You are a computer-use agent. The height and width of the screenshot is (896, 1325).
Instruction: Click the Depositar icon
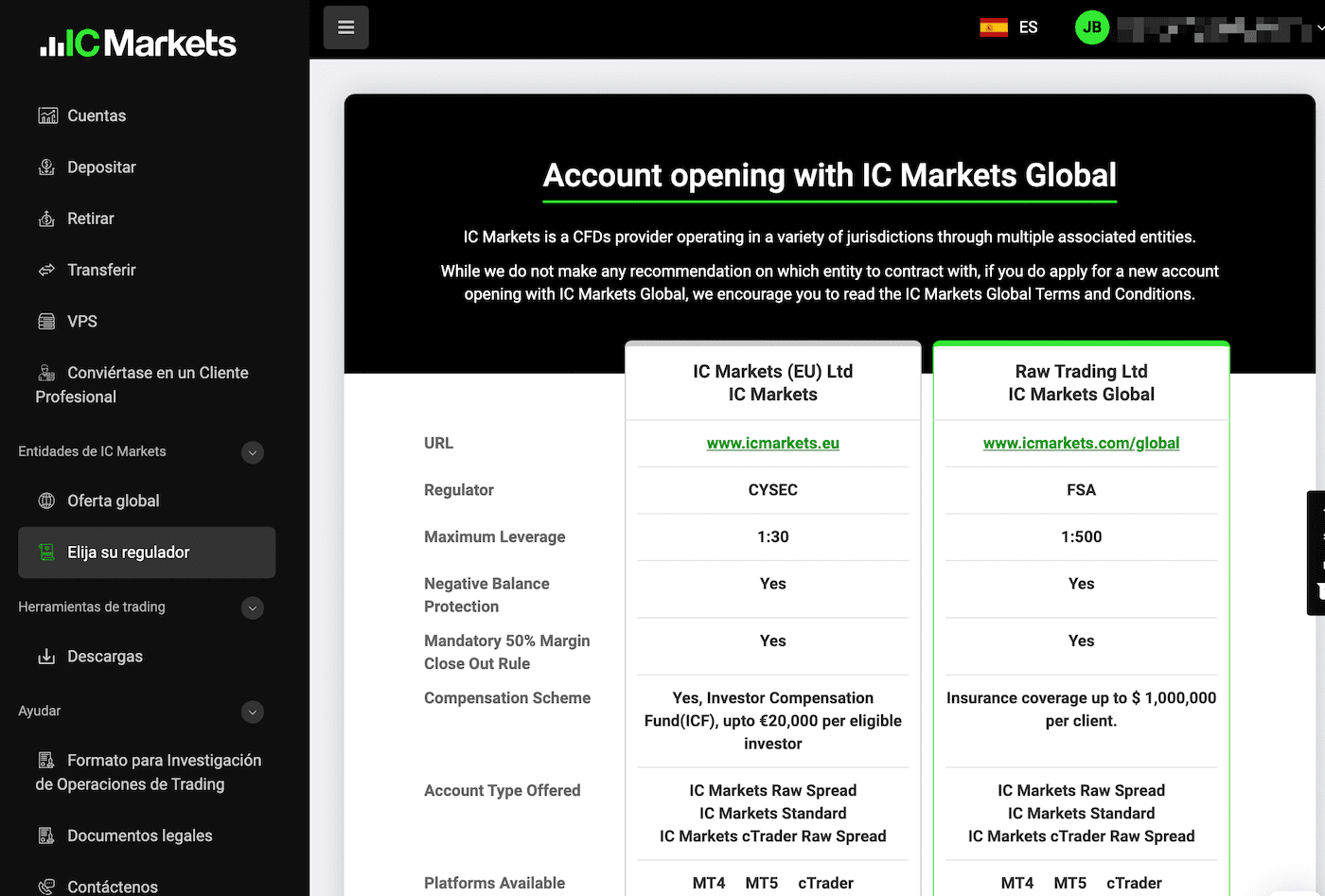(46, 167)
